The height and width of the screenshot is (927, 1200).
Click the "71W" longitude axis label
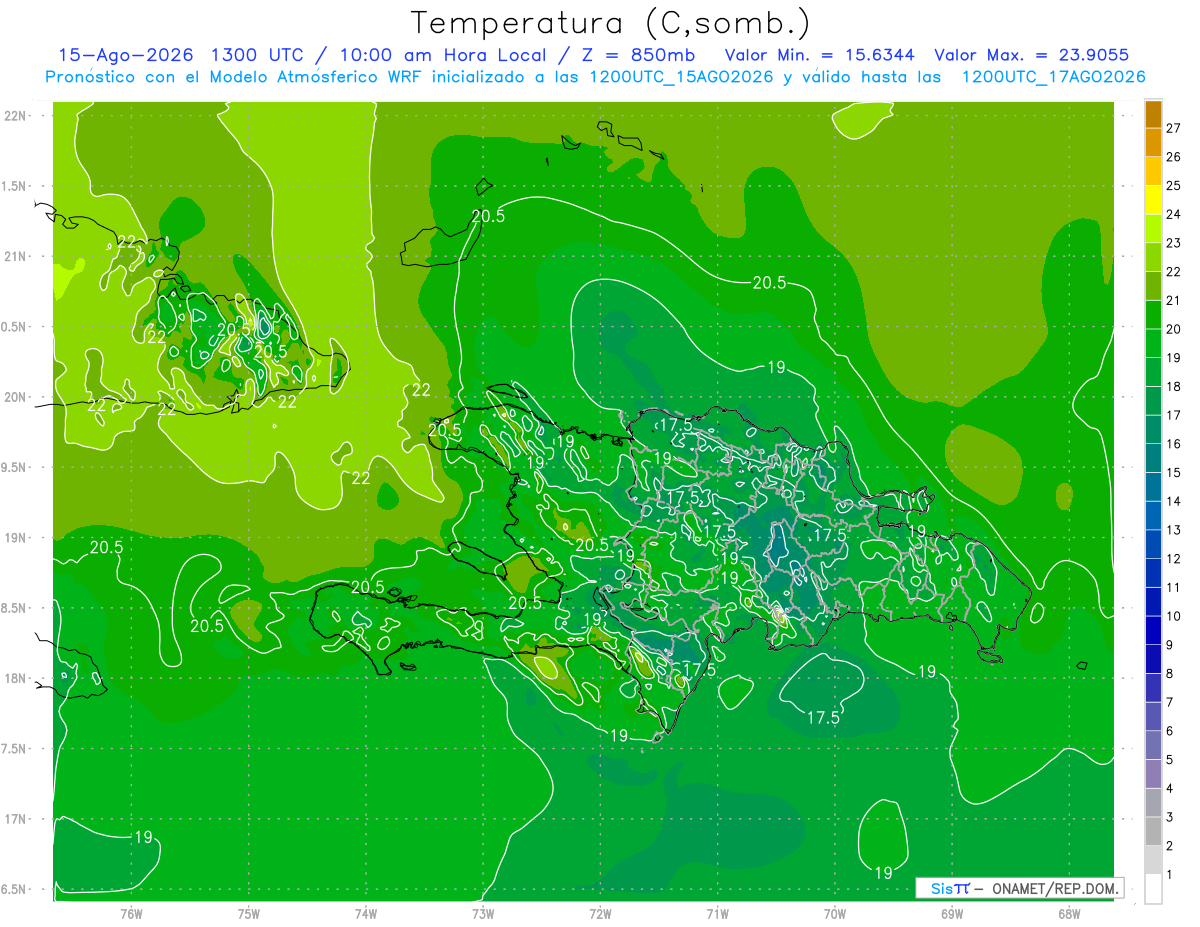717,914
